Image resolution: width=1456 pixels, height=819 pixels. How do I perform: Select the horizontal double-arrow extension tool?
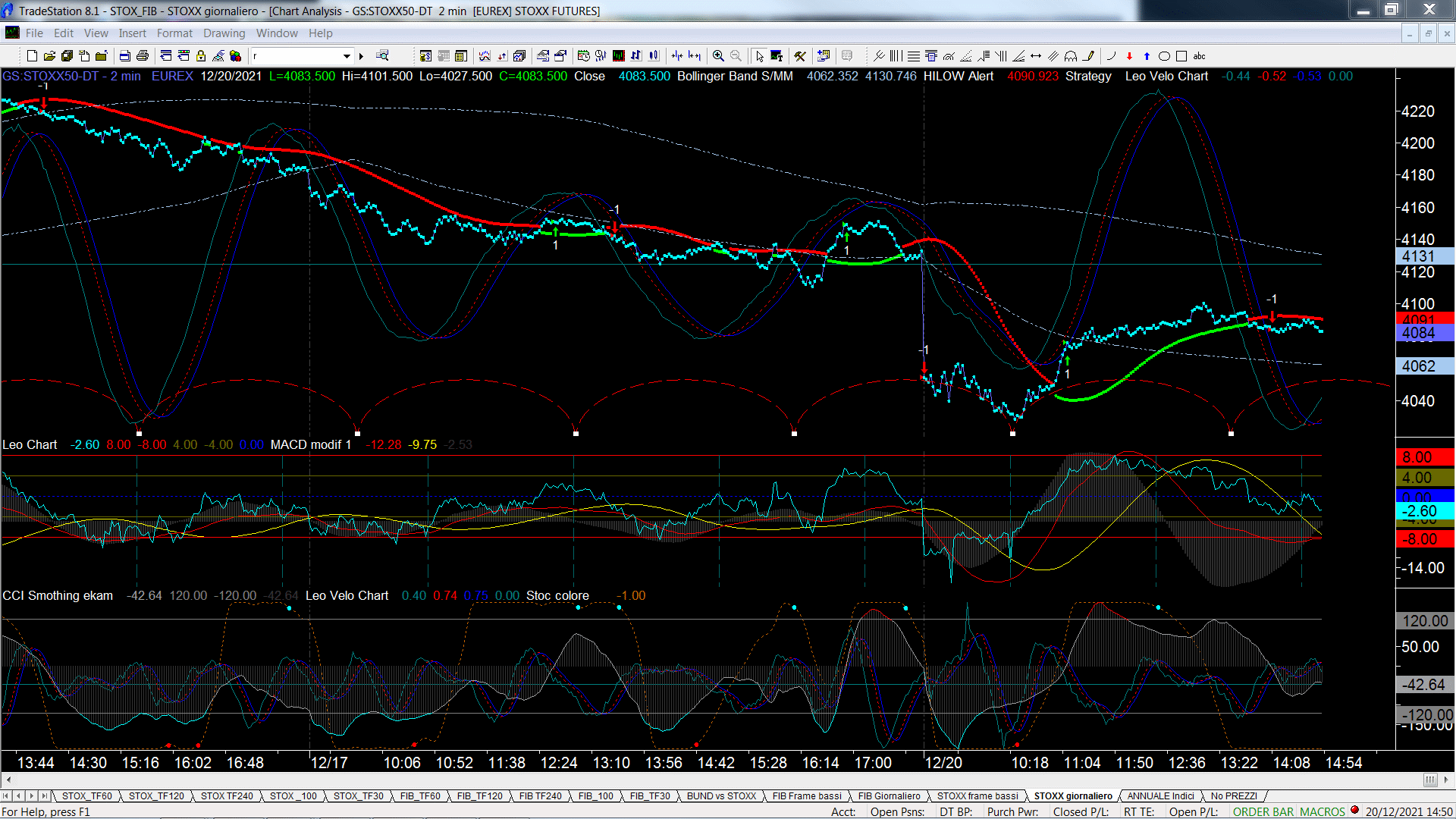coord(1036,56)
